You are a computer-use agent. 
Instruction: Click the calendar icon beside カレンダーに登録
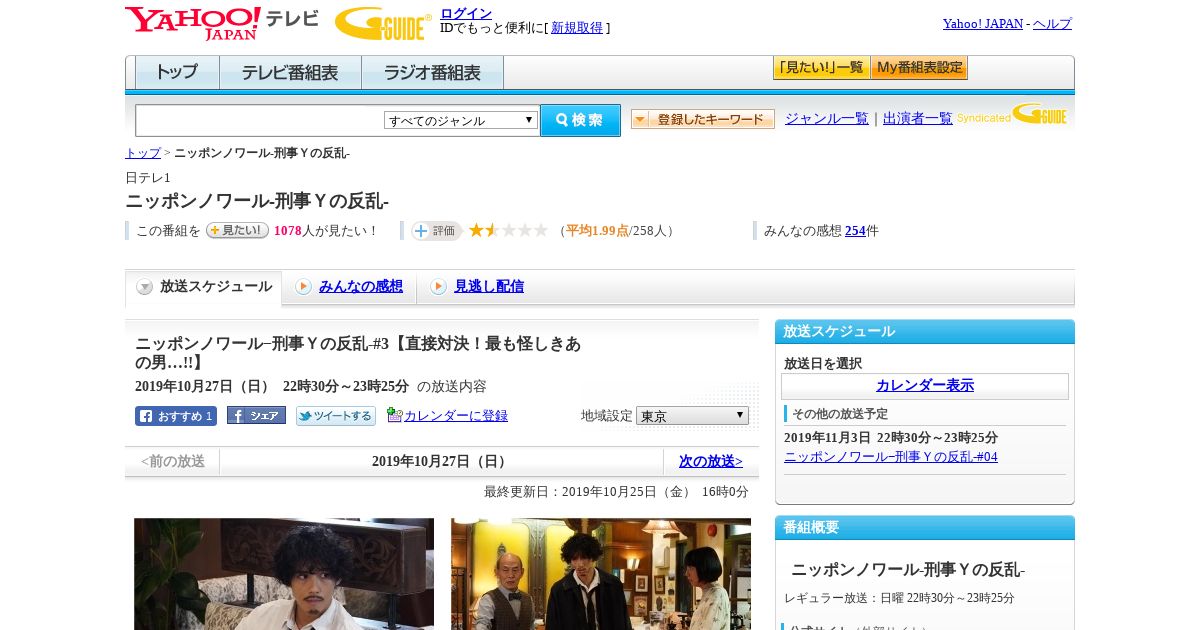(x=394, y=415)
